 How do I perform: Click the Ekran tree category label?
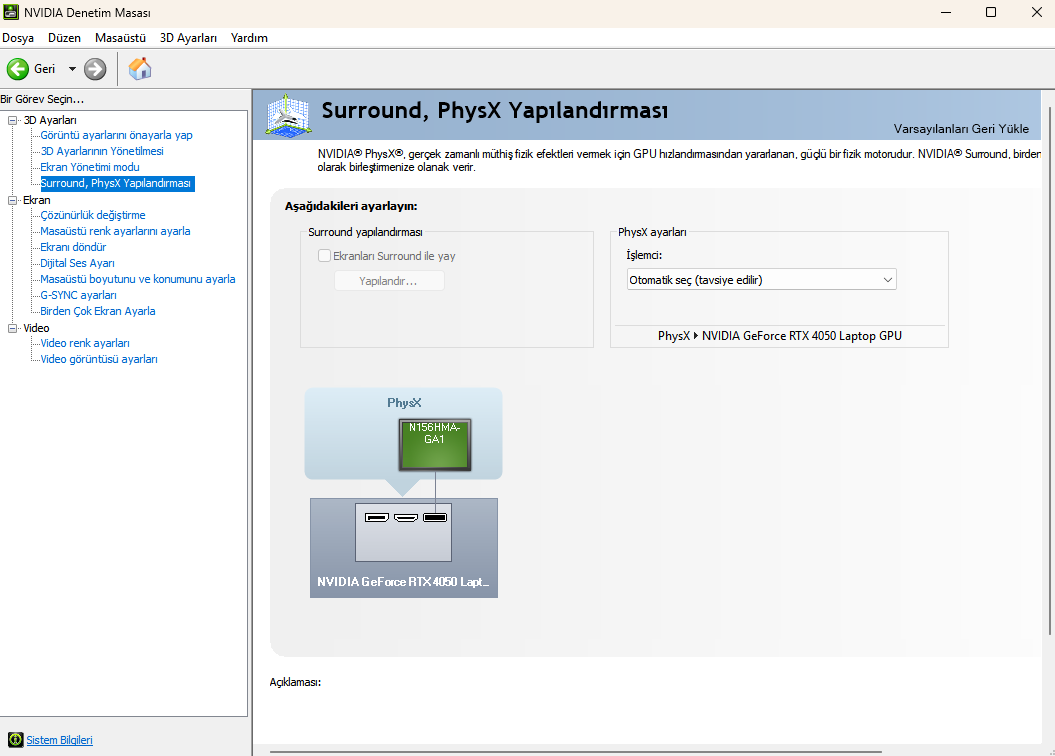(x=36, y=200)
